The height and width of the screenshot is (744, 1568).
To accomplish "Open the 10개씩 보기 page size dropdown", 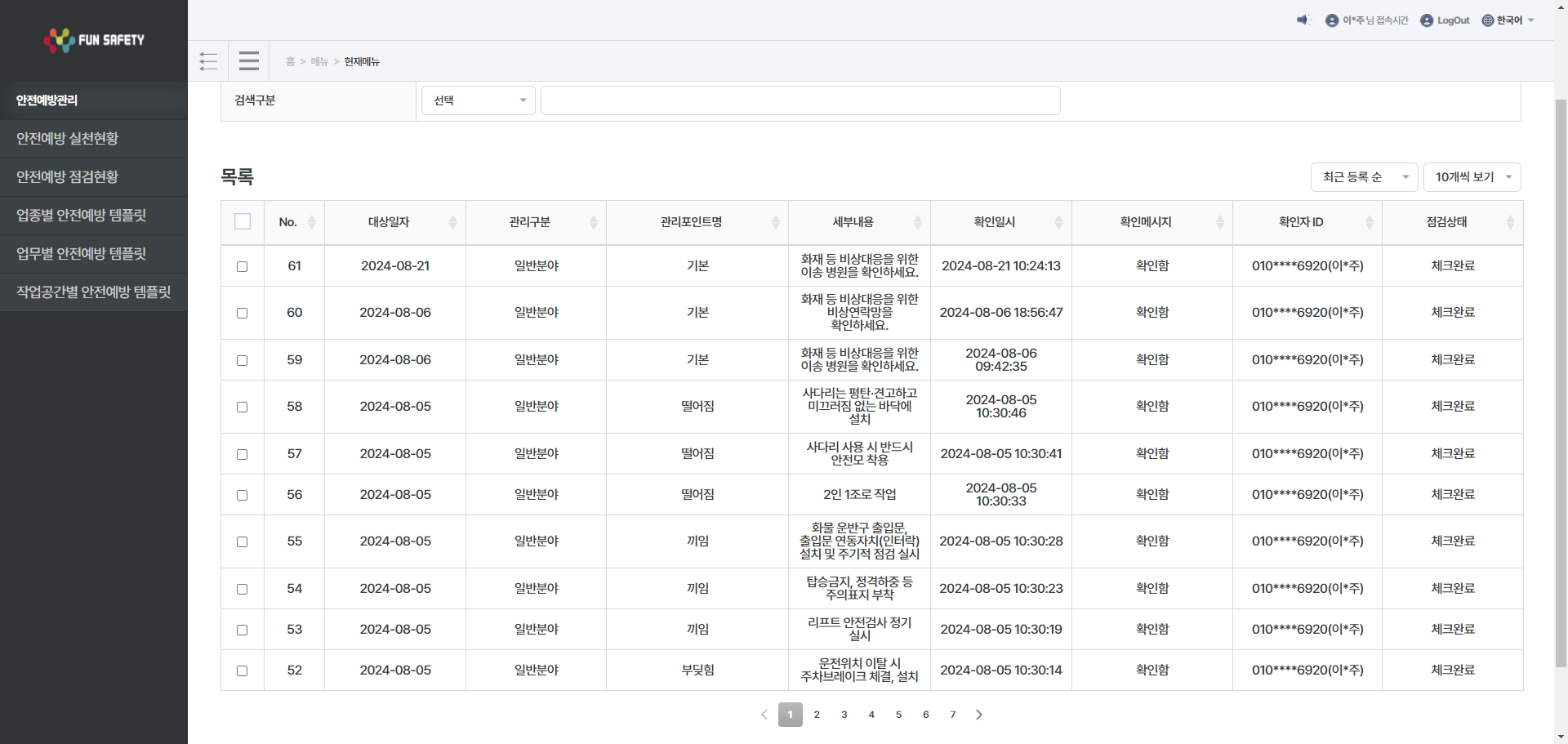I will coord(1472,177).
